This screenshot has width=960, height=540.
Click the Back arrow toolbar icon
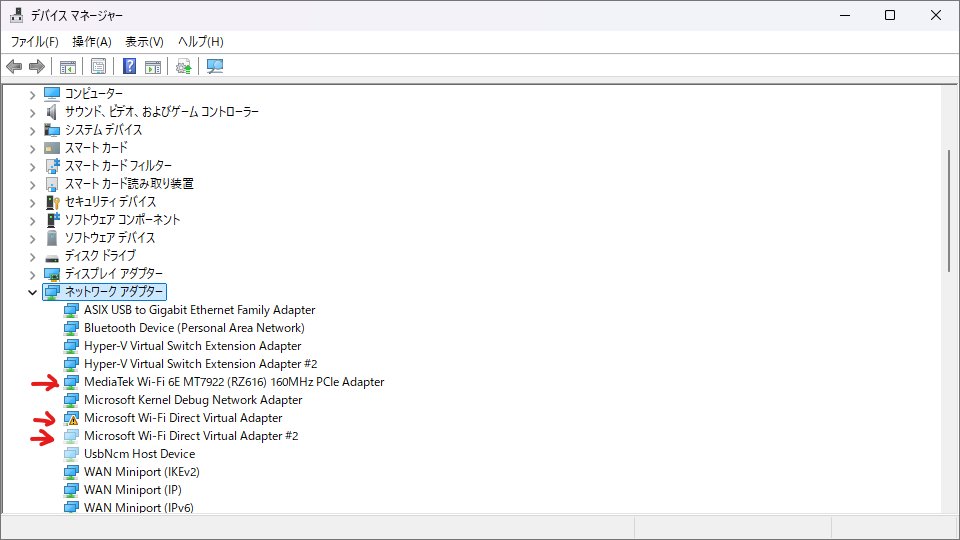tap(14, 66)
